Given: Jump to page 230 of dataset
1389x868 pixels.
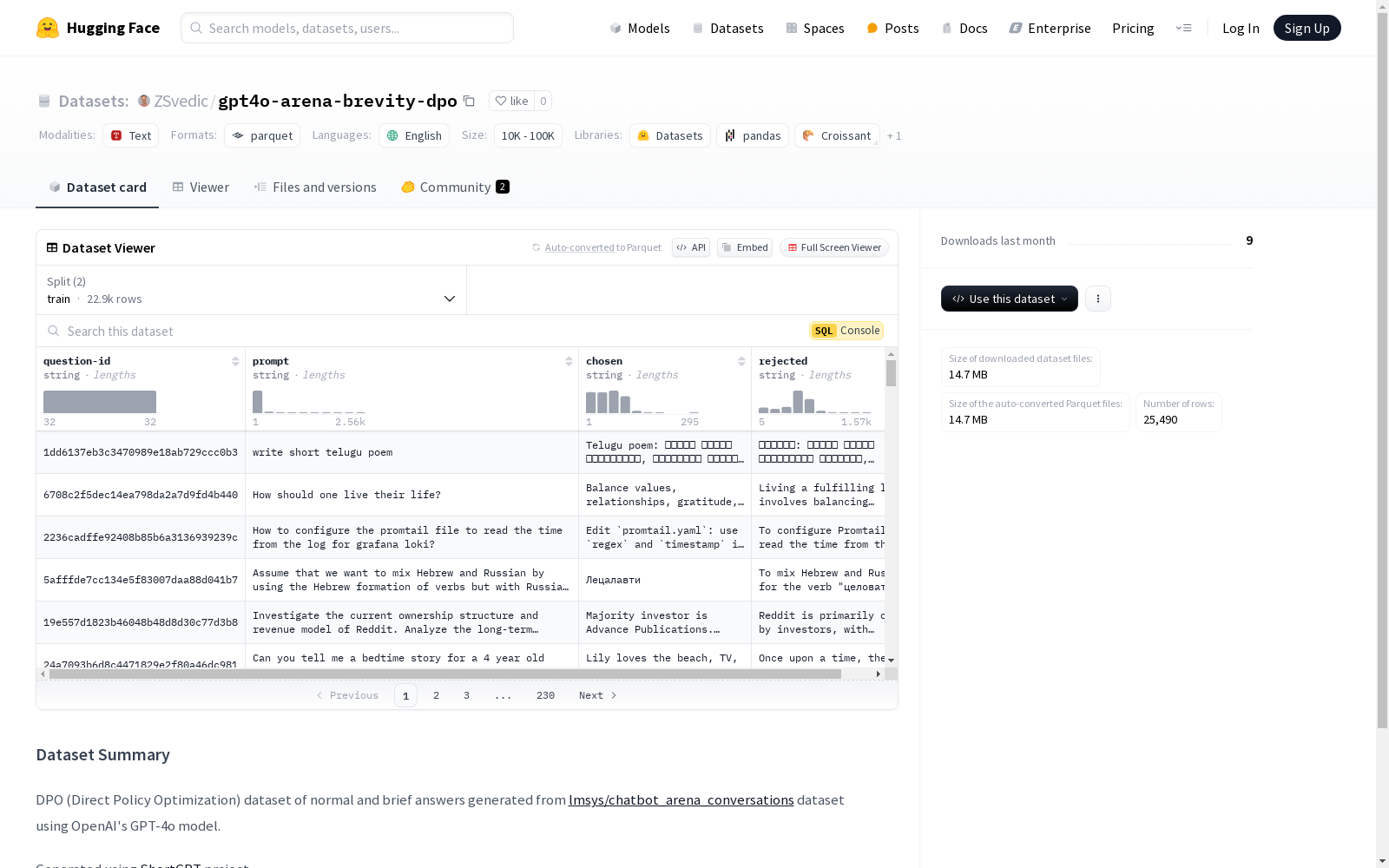Looking at the screenshot, I should 545,695.
